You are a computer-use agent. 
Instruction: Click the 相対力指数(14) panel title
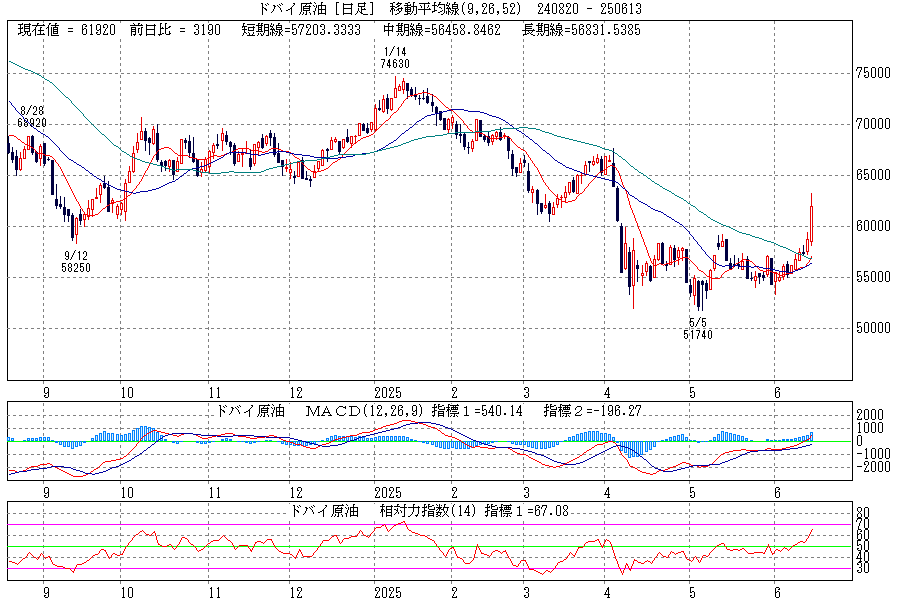413,511
